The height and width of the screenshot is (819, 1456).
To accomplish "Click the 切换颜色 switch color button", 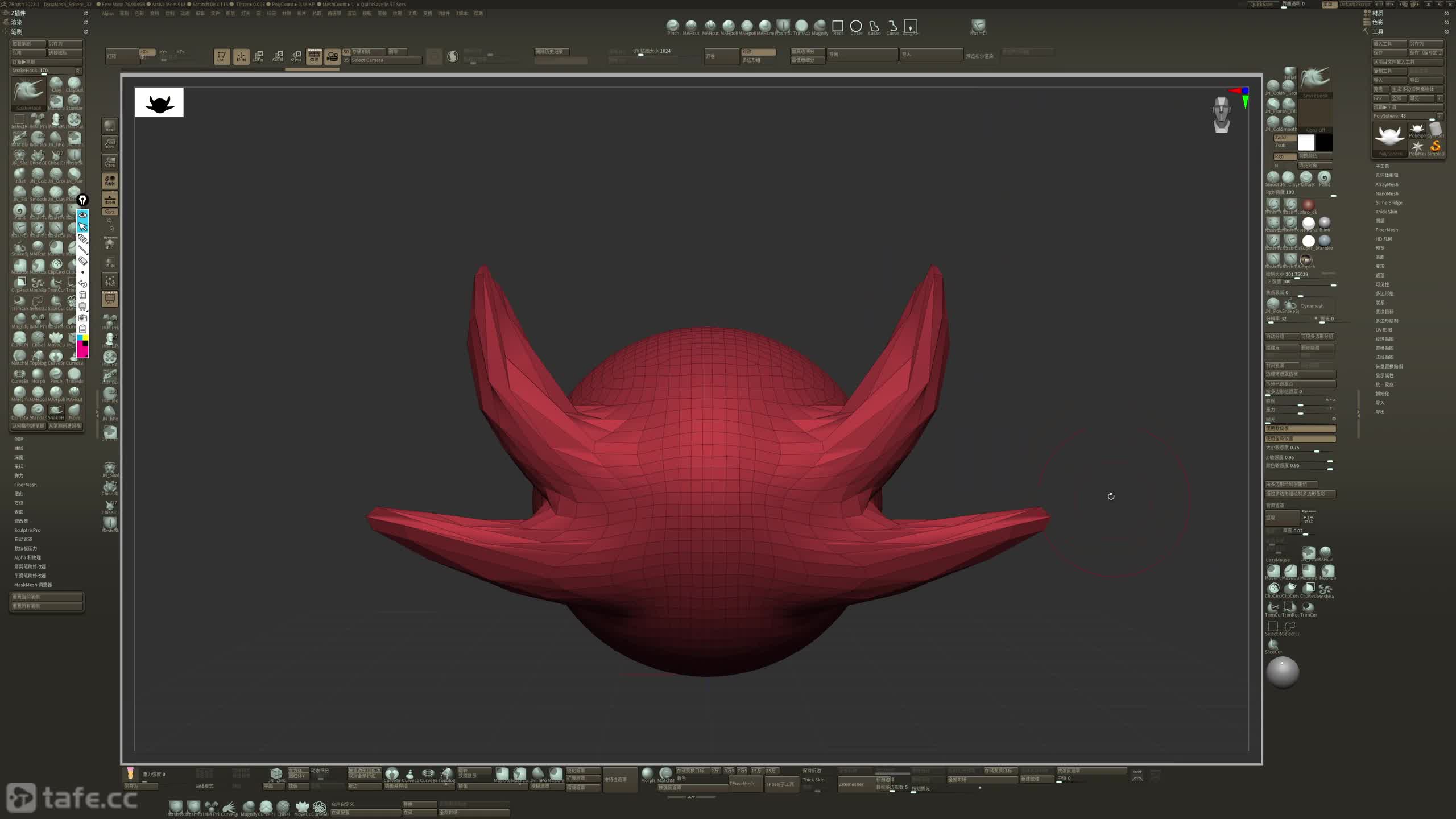I will [1315, 156].
